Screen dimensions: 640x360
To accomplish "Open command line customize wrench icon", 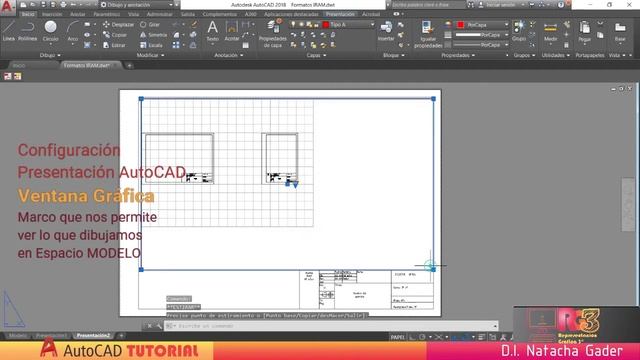I will point(159,326).
